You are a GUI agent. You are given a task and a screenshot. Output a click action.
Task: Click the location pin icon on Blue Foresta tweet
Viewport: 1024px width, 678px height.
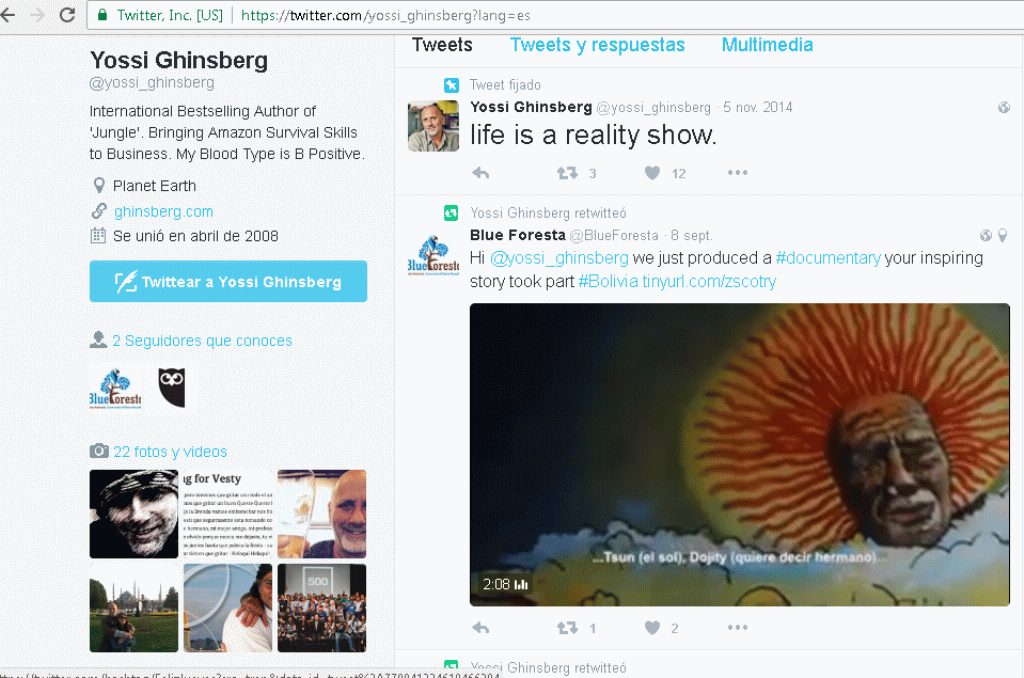click(1002, 235)
